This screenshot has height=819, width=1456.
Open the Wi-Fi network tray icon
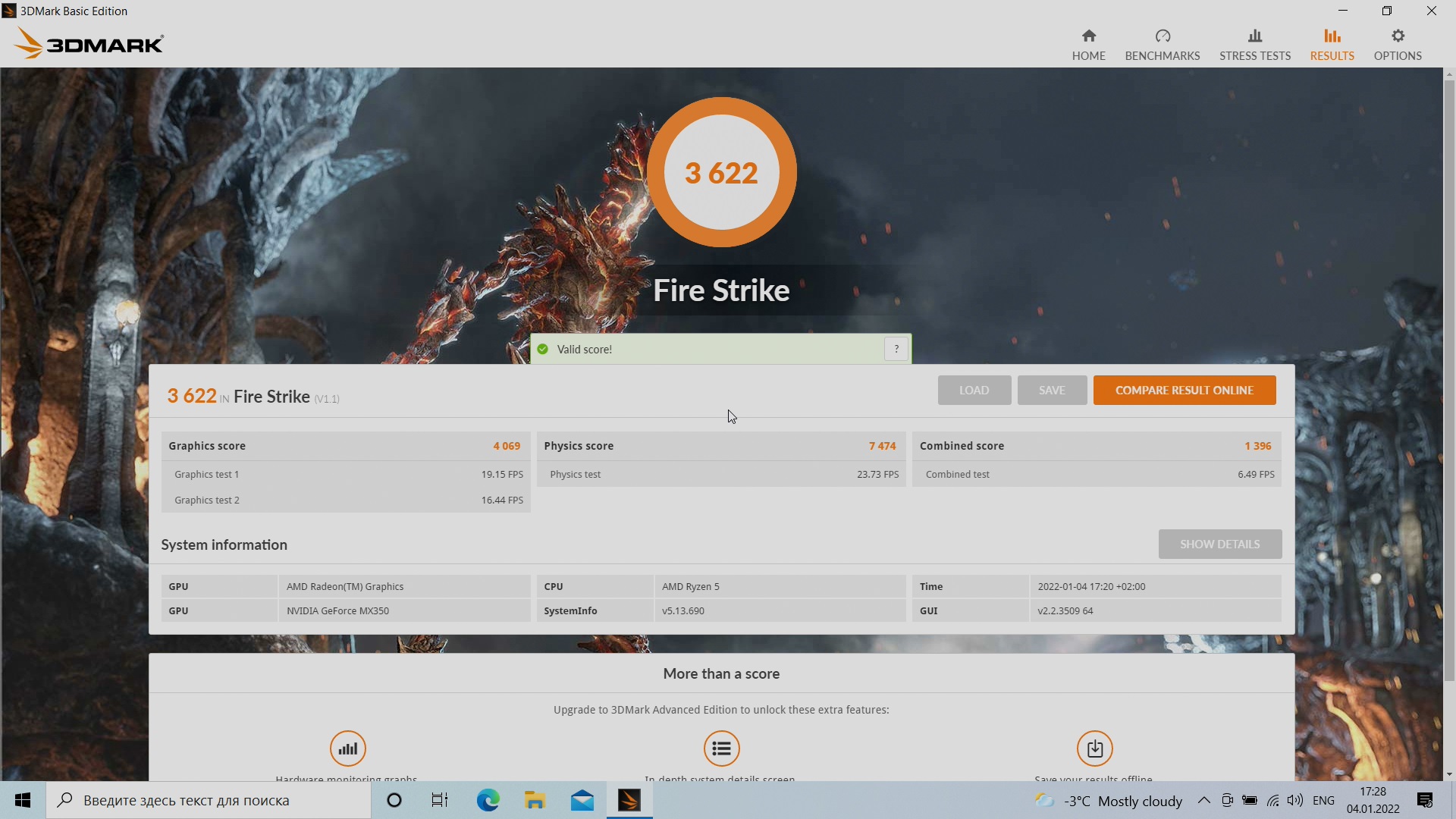point(1272,800)
